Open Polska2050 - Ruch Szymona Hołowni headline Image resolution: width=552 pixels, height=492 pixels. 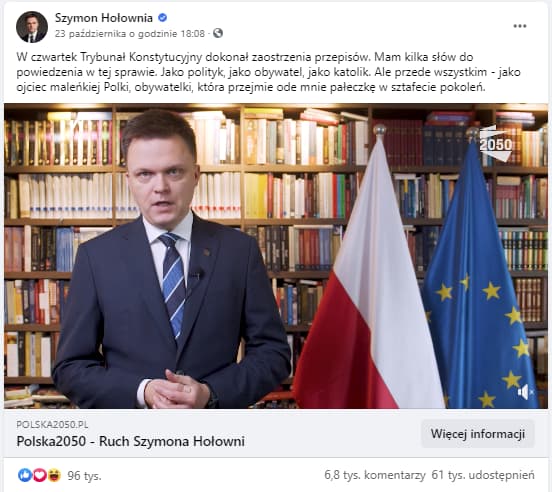point(130,441)
